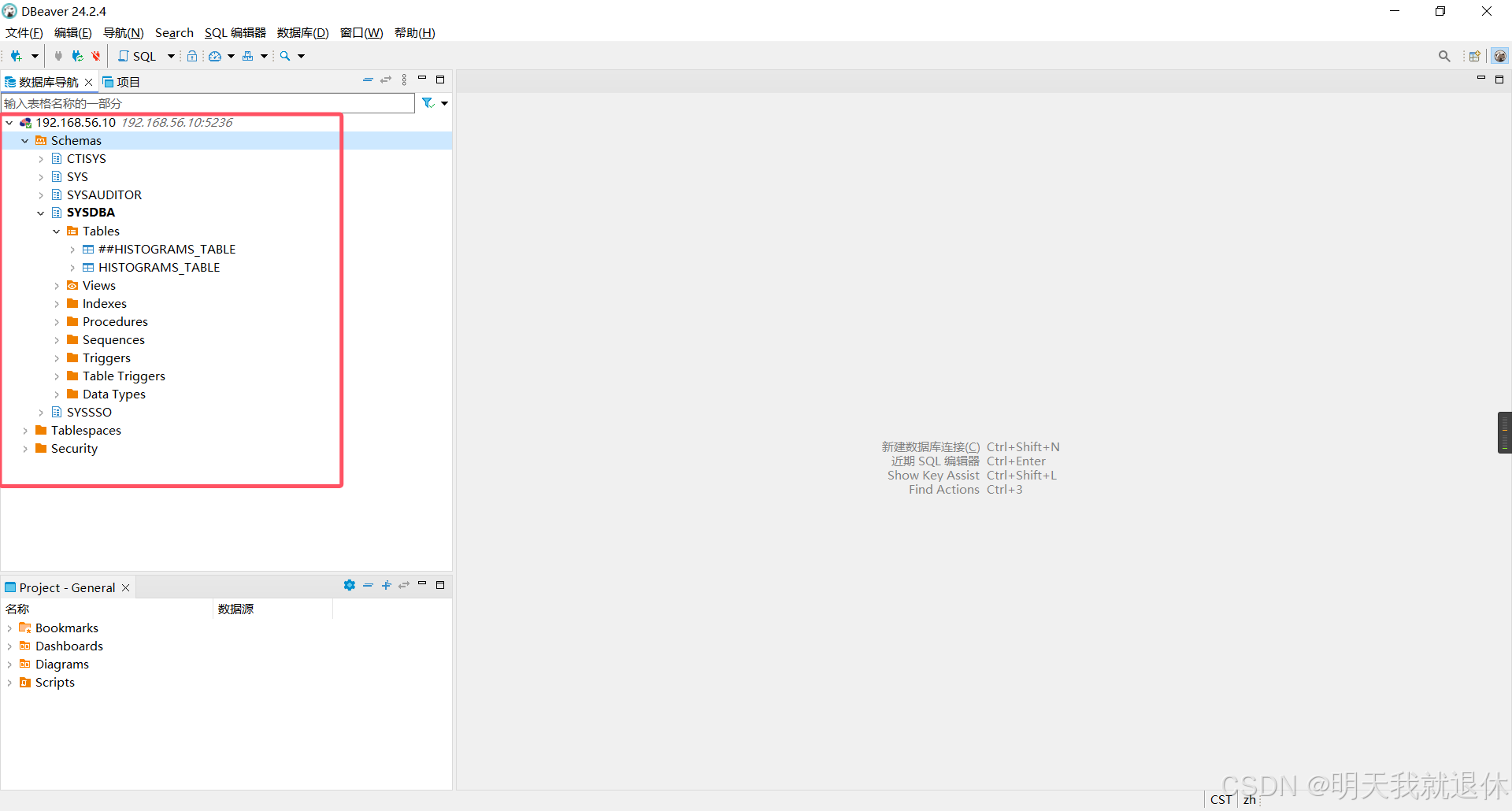
Task: Close the 数据库导航 tab
Action: pyautogui.click(x=89, y=82)
